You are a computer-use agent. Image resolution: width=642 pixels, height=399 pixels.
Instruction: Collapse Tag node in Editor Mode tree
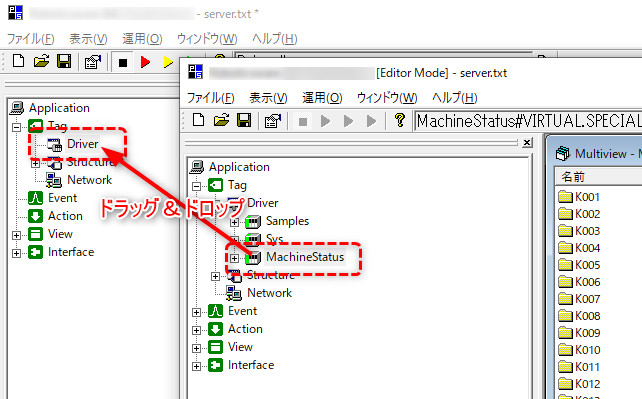click(x=197, y=186)
